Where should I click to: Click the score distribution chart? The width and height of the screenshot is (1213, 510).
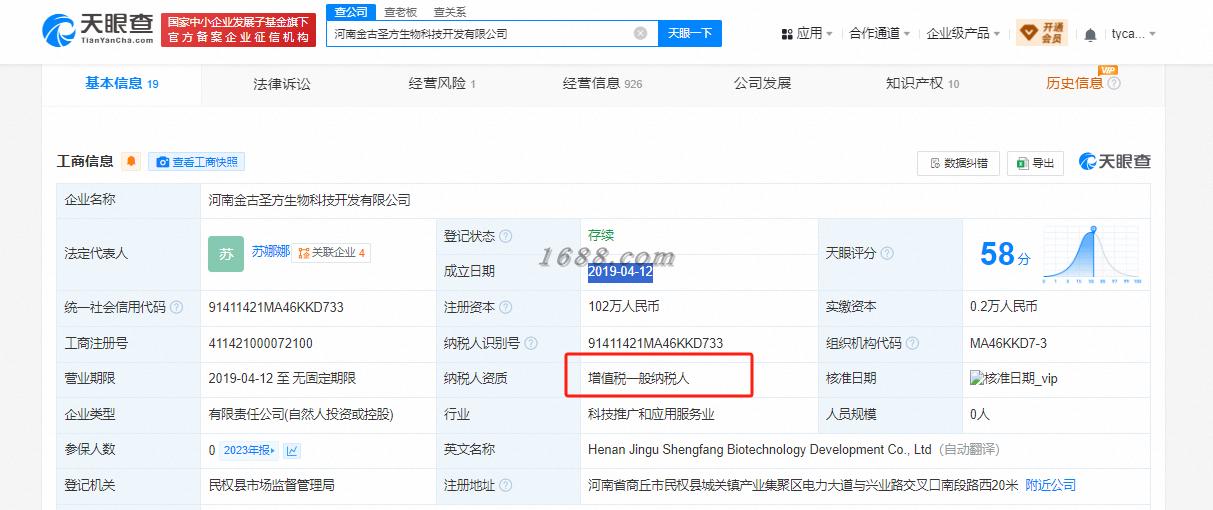click(x=1093, y=254)
